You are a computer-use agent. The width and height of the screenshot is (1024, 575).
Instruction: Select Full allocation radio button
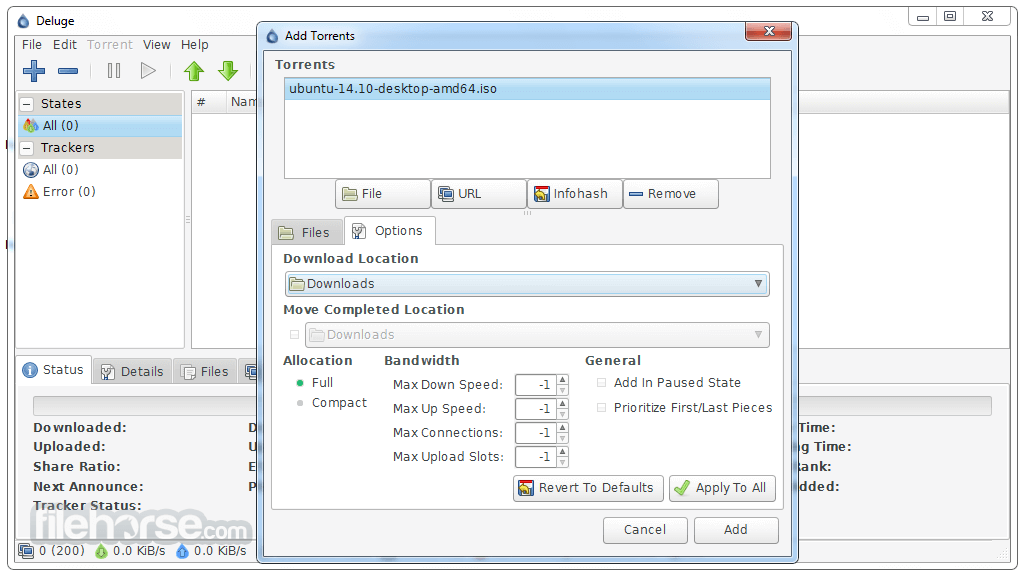coord(300,383)
